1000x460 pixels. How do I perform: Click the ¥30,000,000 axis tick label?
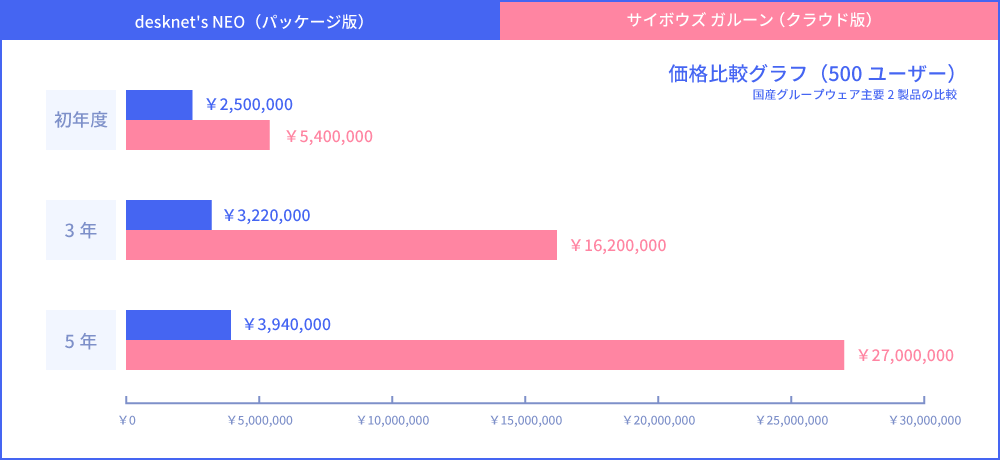coord(925,421)
